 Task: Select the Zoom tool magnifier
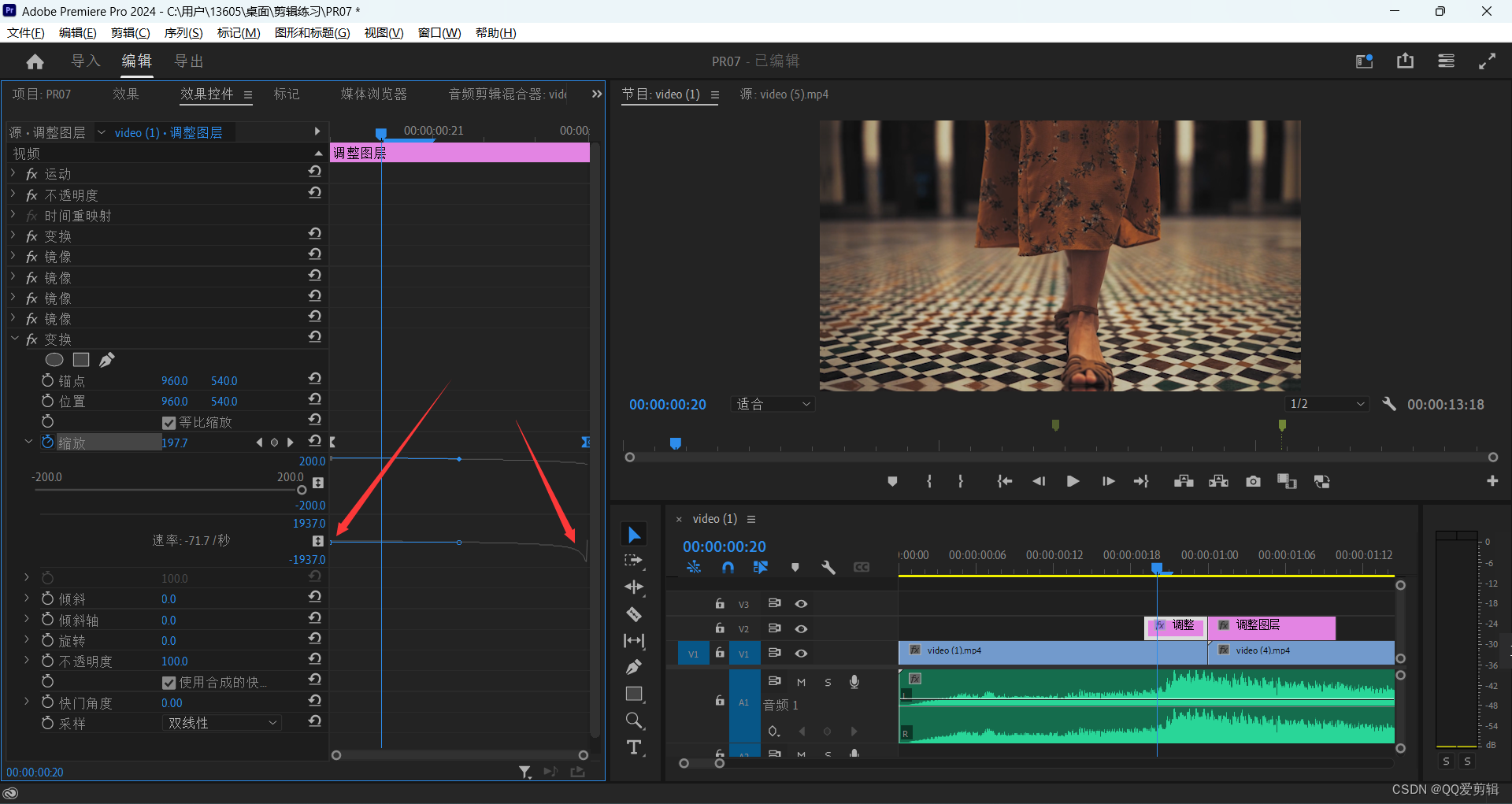coord(634,721)
